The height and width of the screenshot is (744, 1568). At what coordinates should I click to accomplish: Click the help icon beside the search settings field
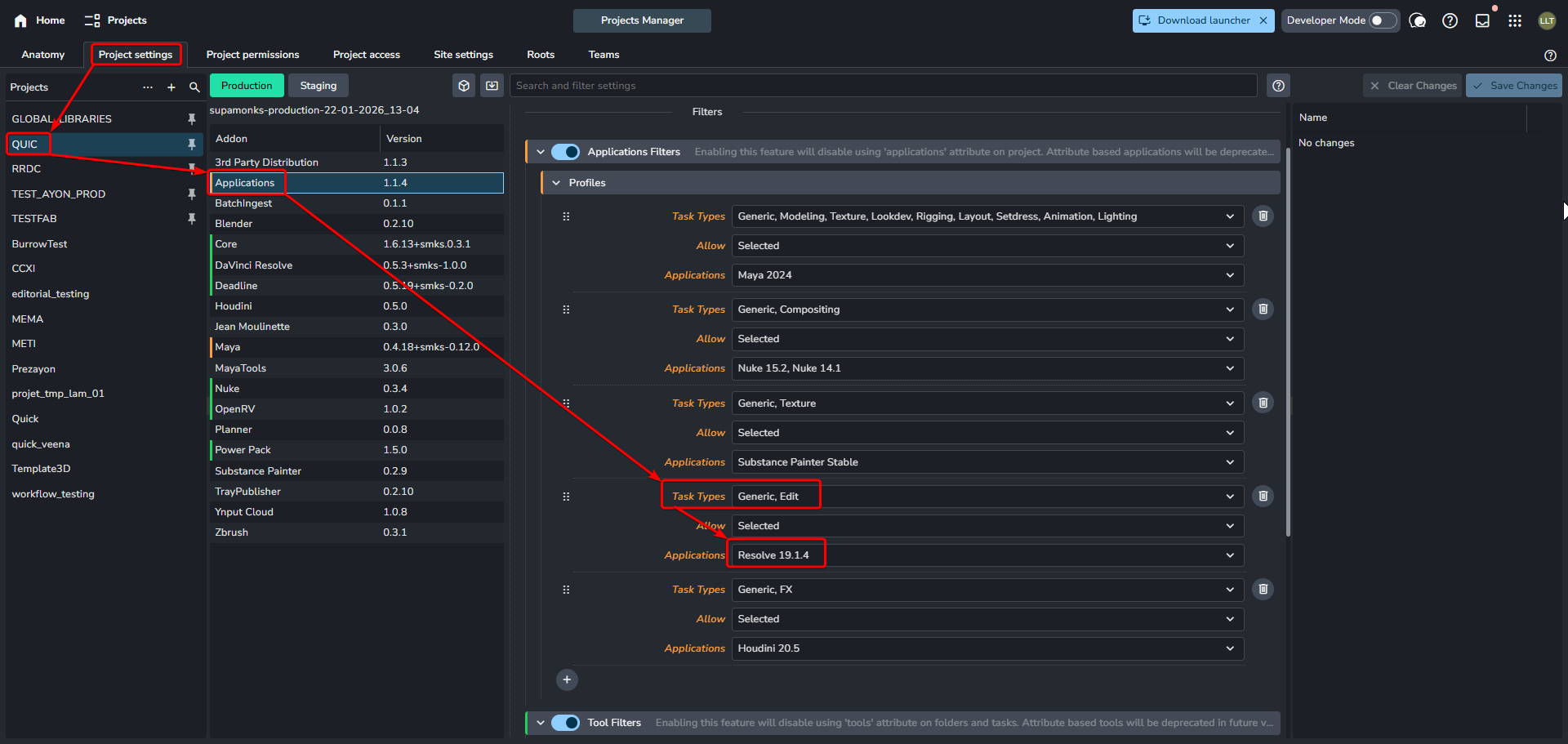pos(1278,86)
